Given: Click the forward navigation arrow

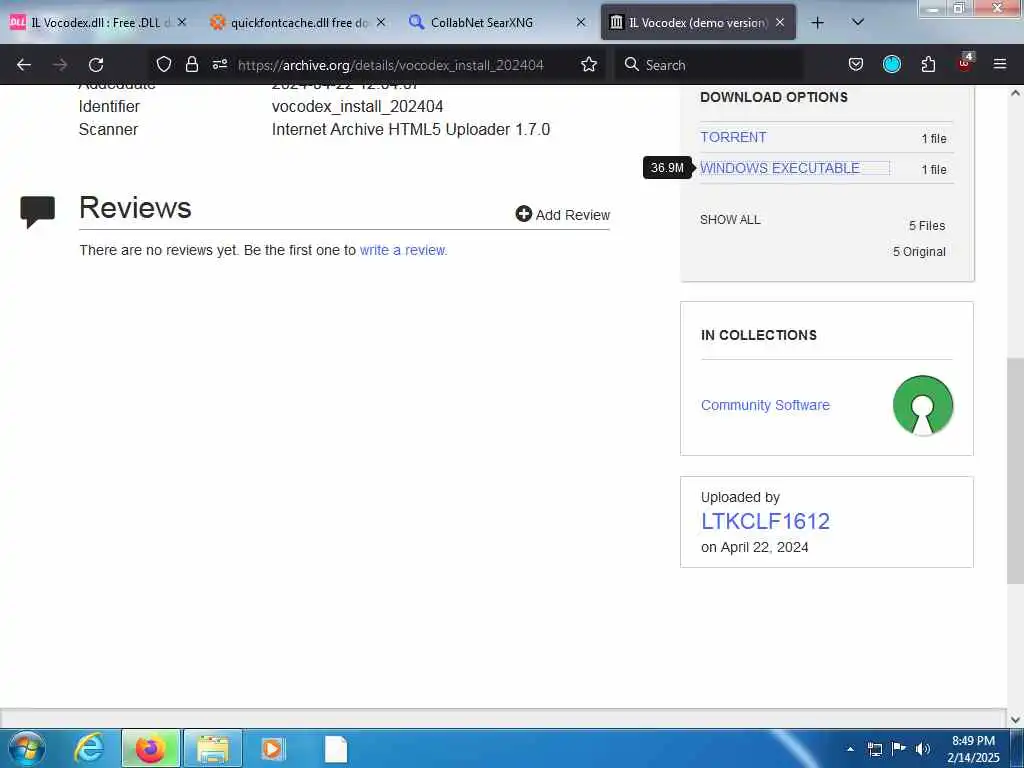Looking at the screenshot, I should coord(60,65).
